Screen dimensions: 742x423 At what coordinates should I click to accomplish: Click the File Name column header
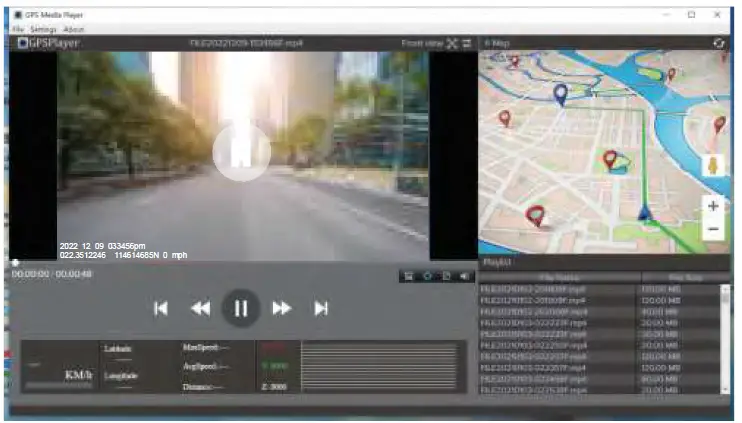point(559,278)
